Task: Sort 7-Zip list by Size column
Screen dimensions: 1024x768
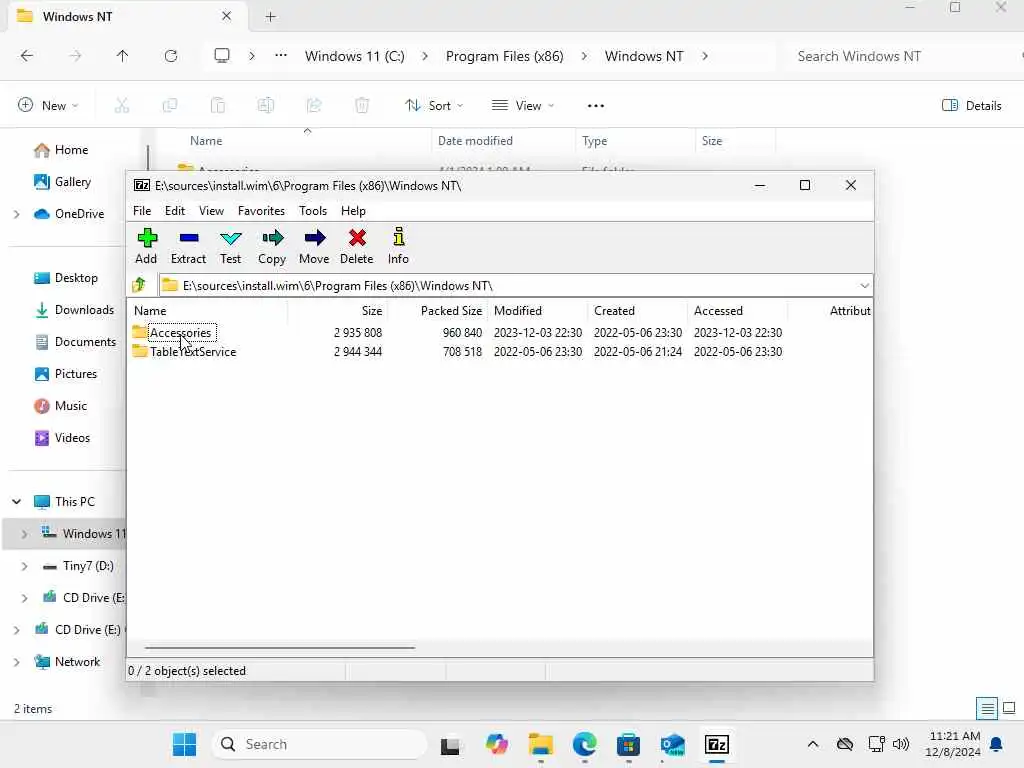Action: point(338,311)
